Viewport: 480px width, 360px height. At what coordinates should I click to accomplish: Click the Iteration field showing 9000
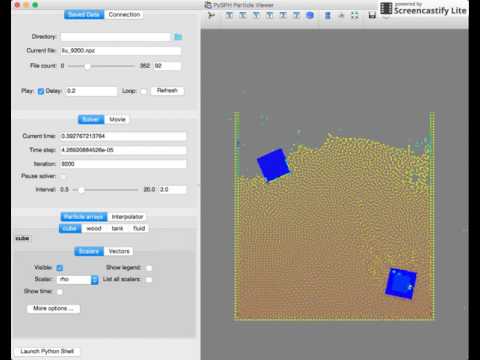tap(123, 164)
